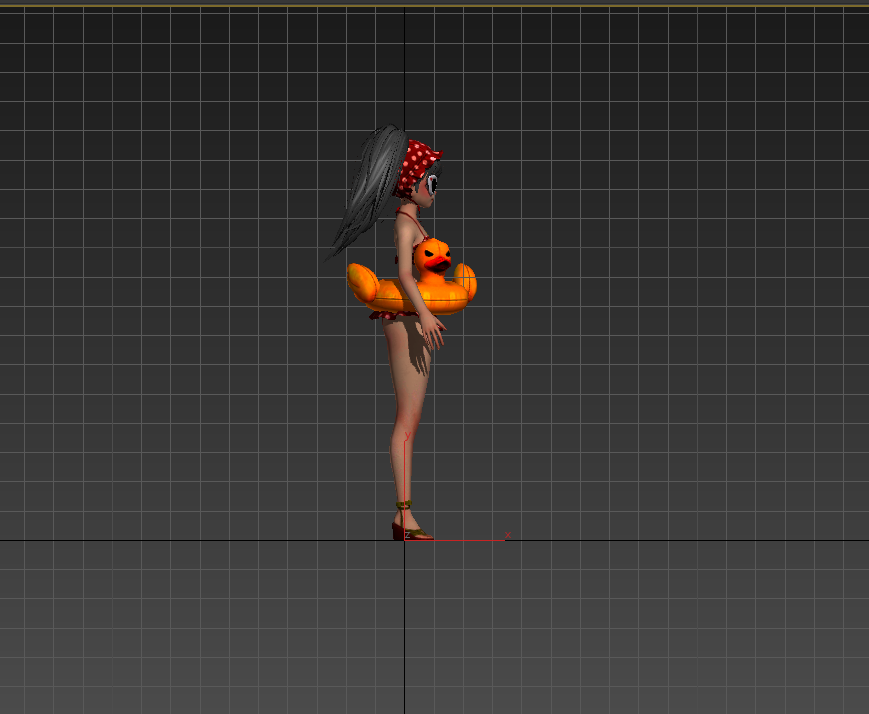Select the red ruffled bikini bottom

(x=385, y=315)
